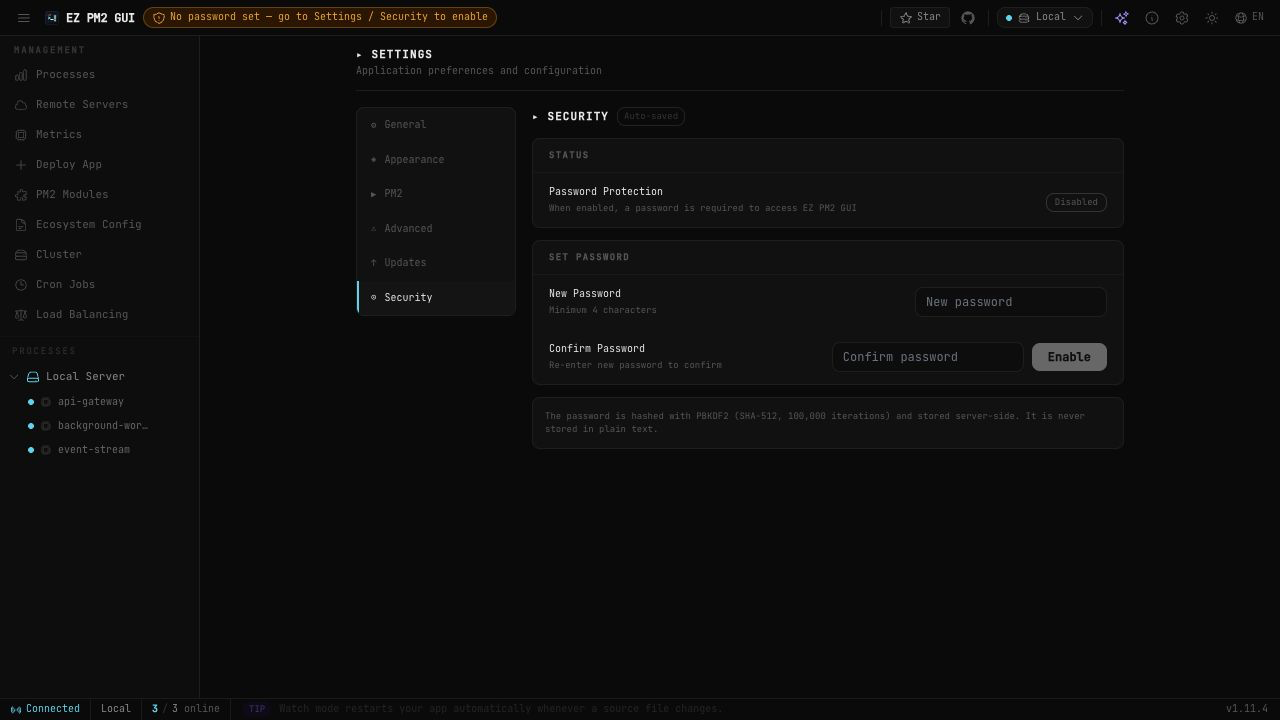This screenshot has width=1280, height=720.
Task: Click the Load Balancing scales icon
Action: point(21,315)
